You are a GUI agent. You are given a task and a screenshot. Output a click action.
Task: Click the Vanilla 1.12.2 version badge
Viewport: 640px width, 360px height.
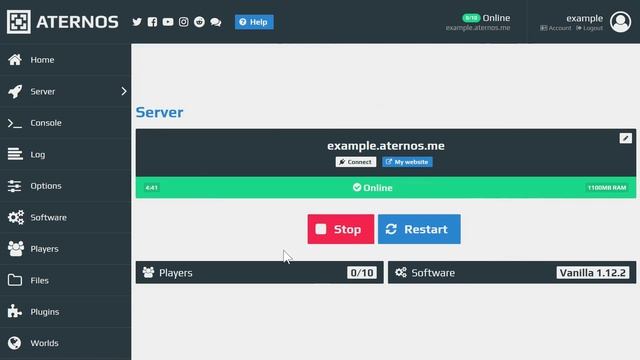[x=592, y=273]
